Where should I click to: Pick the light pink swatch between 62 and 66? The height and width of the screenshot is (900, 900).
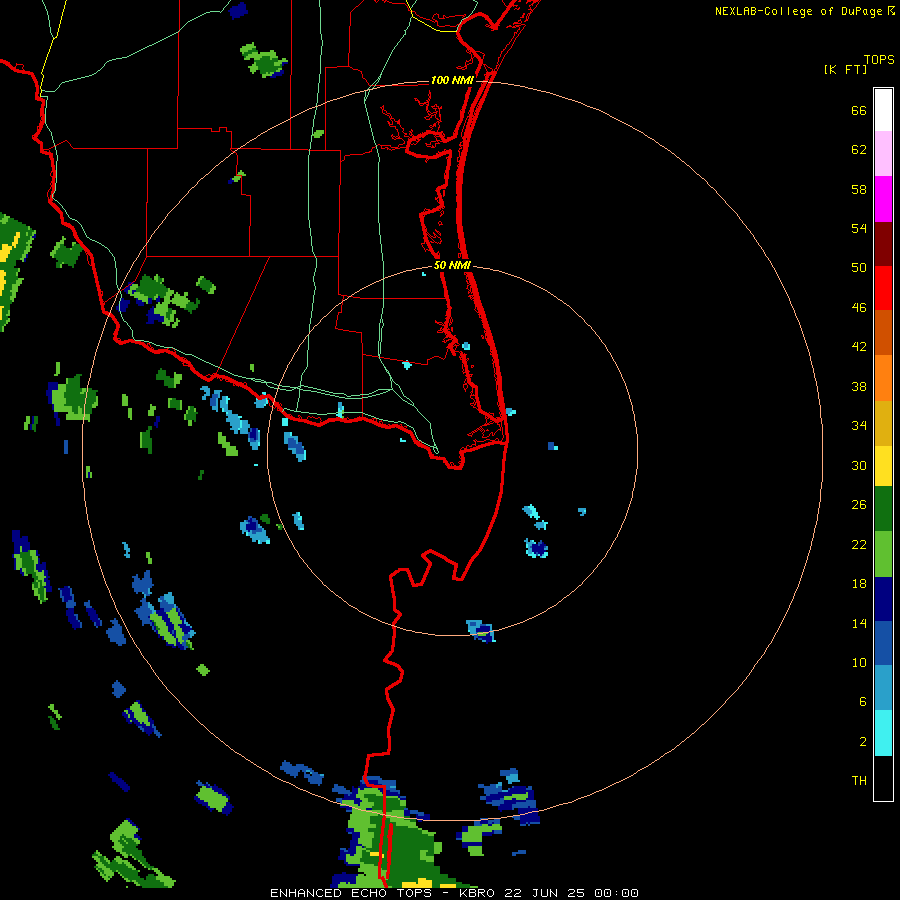(883, 154)
